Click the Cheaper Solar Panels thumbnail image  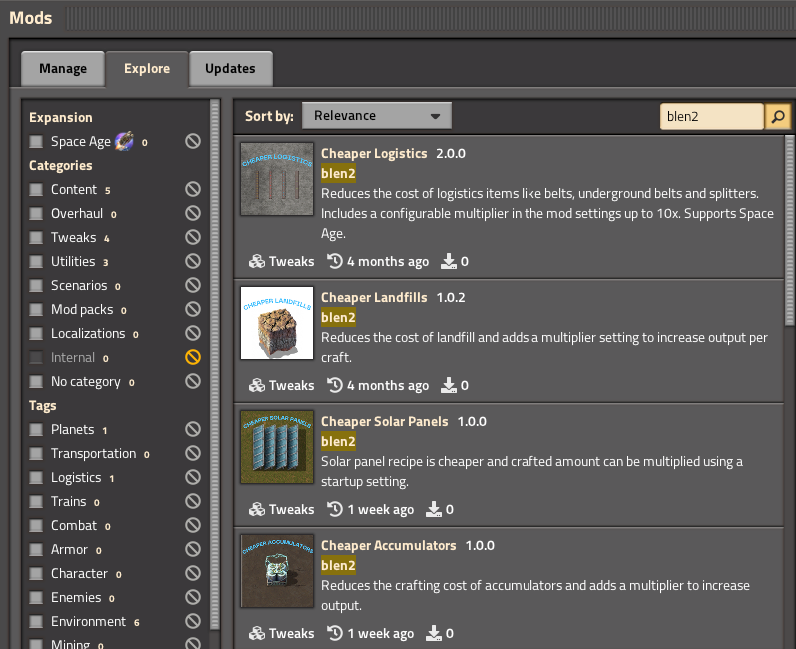click(x=277, y=447)
